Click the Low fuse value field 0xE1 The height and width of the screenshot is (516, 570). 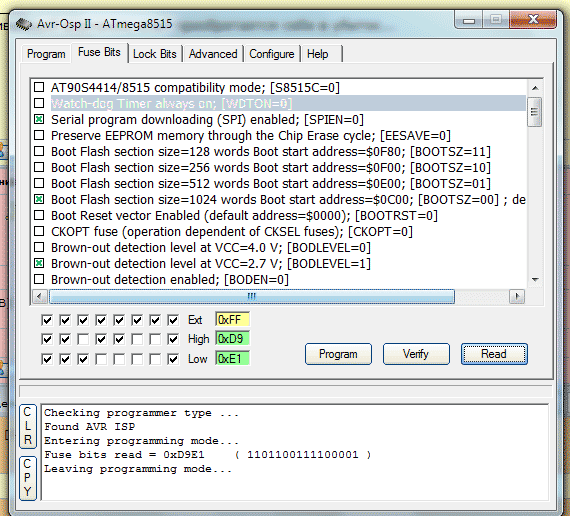coord(232,359)
